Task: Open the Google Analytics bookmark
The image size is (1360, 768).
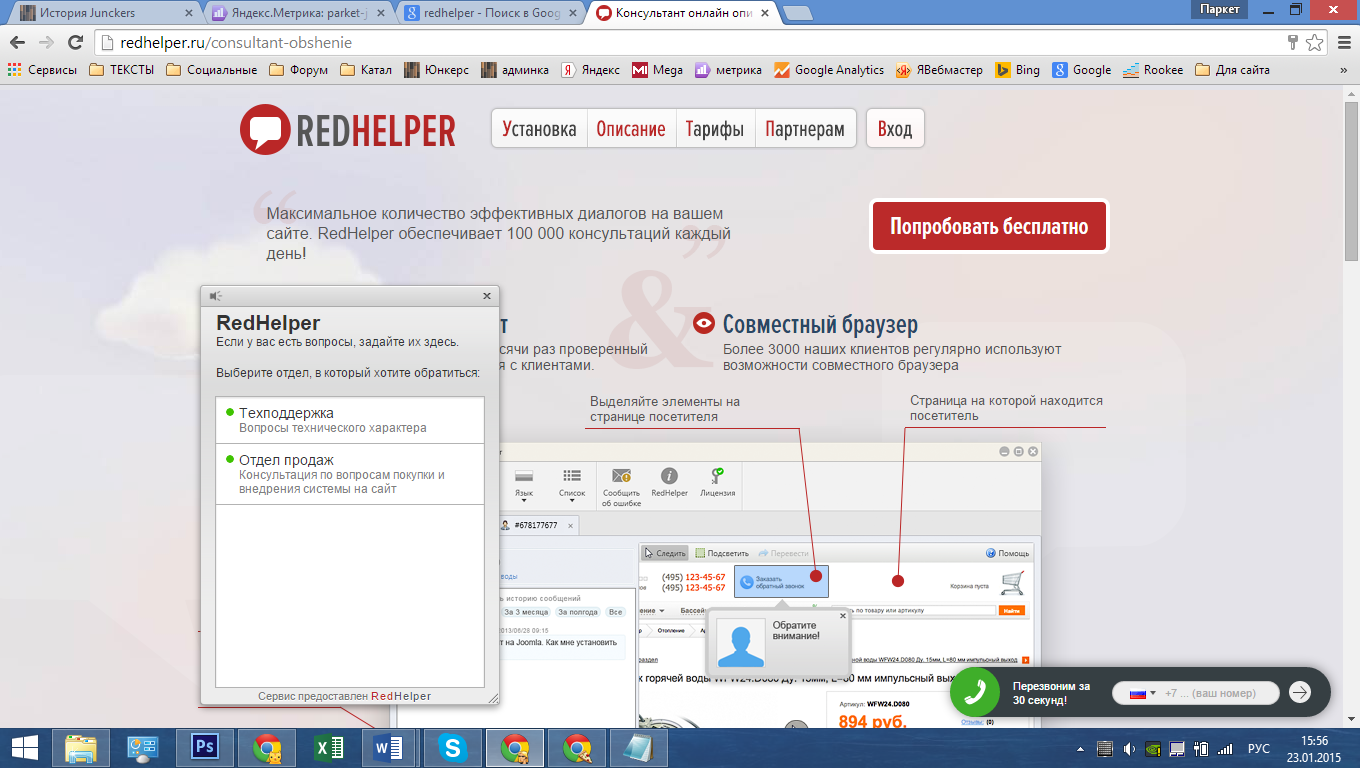Action: coord(829,70)
